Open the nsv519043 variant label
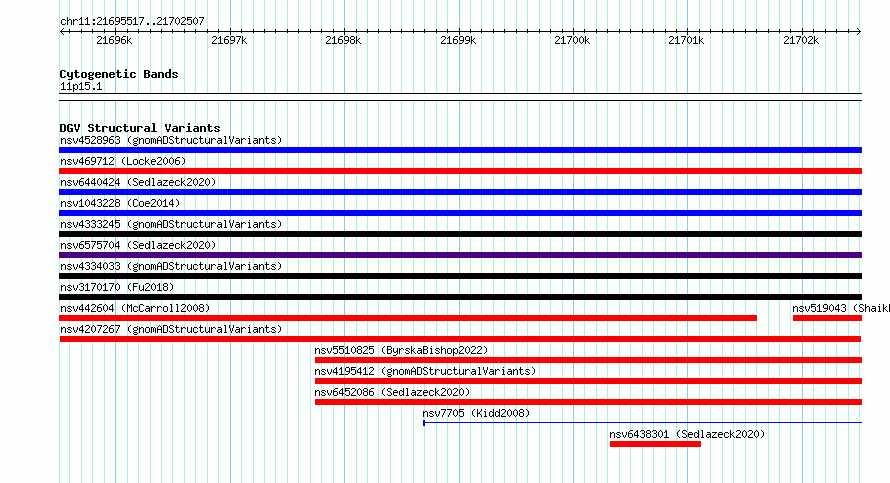Viewport: 890px width, 483px height. [x=841, y=308]
